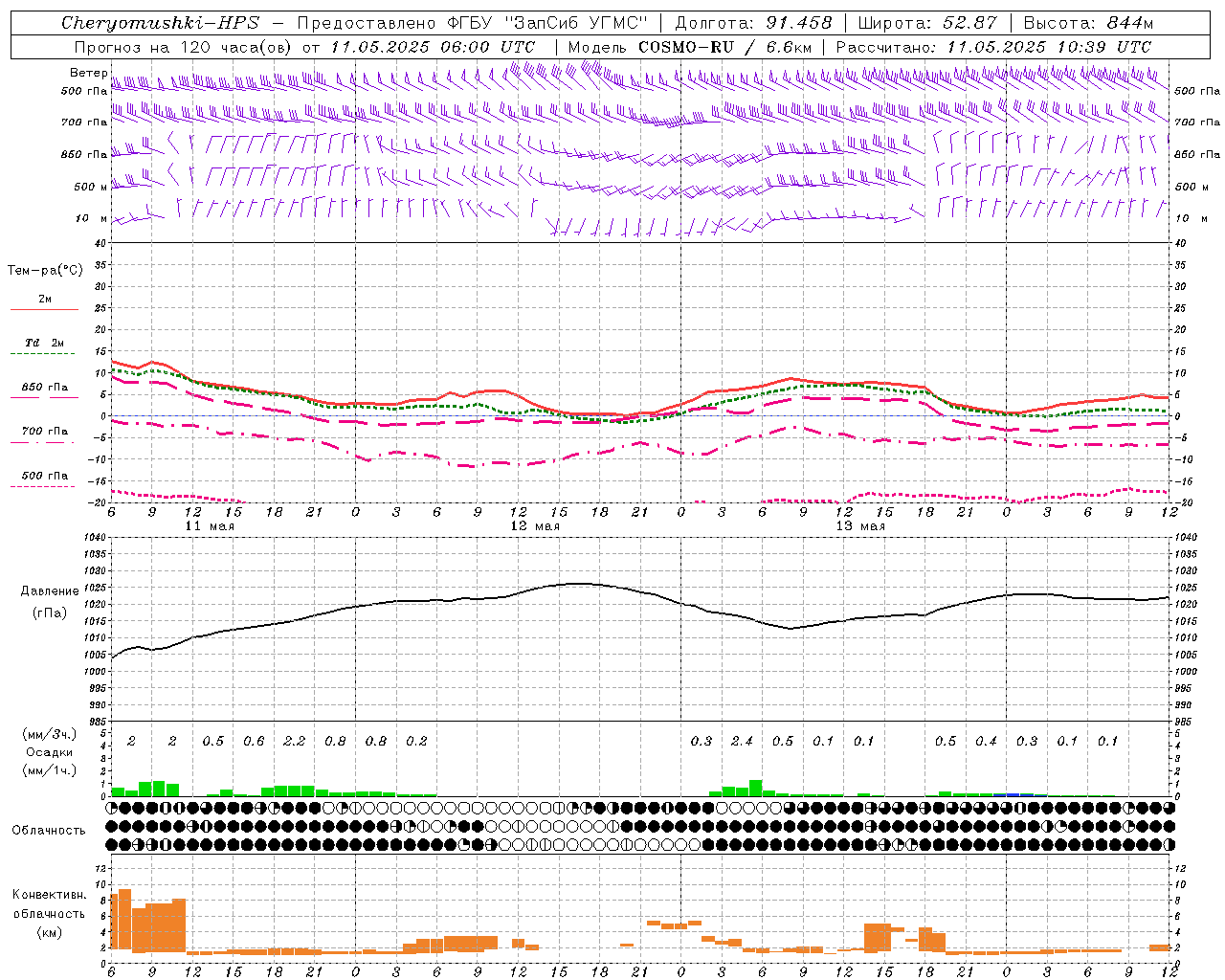Image resolution: width=1225 pixels, height=980 pixels.
Task: Click the Облачность cloud cover label
Action: (x=49, y=831)
